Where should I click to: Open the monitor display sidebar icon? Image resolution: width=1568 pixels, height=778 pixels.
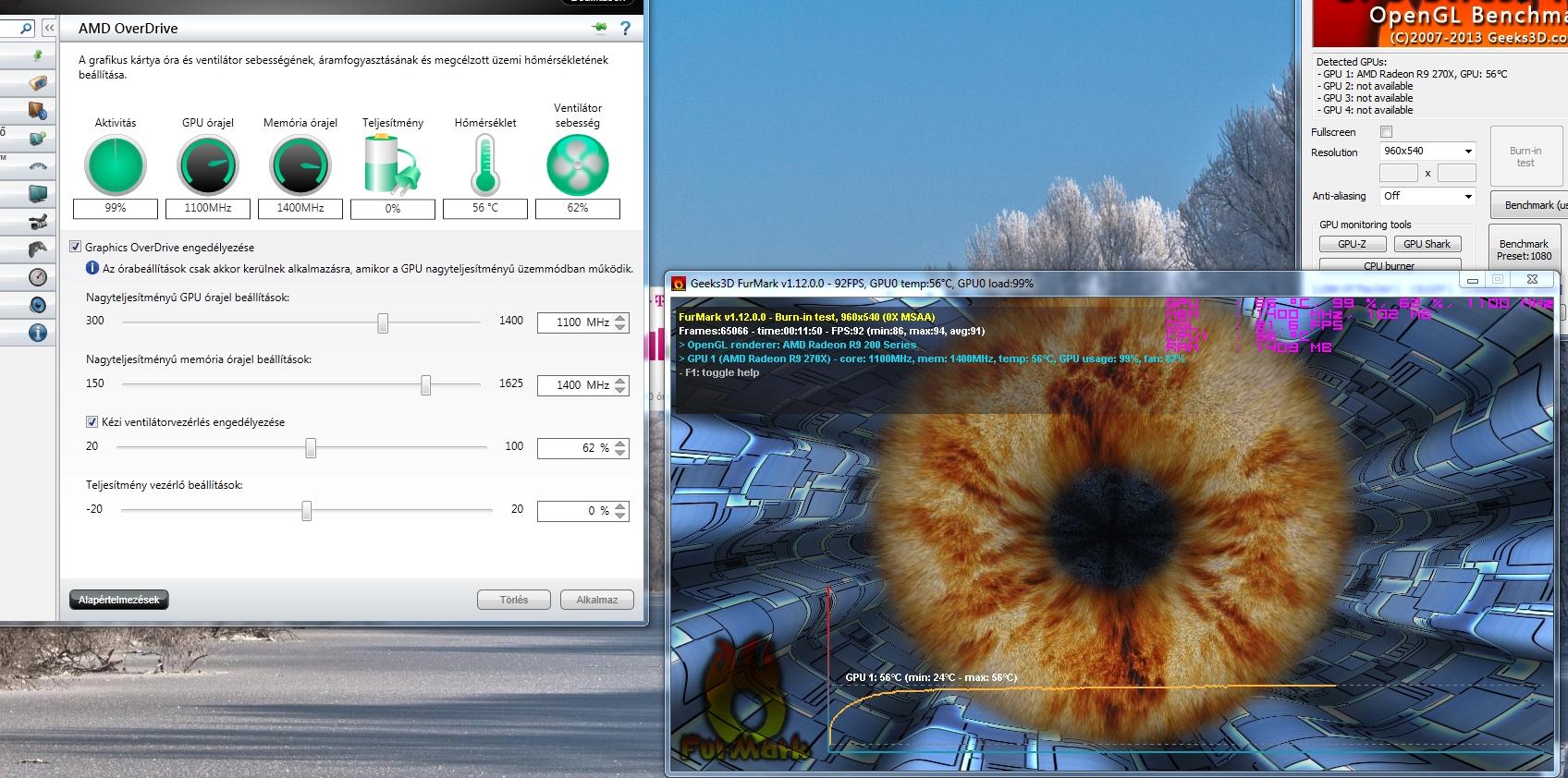tap(37, 194)
